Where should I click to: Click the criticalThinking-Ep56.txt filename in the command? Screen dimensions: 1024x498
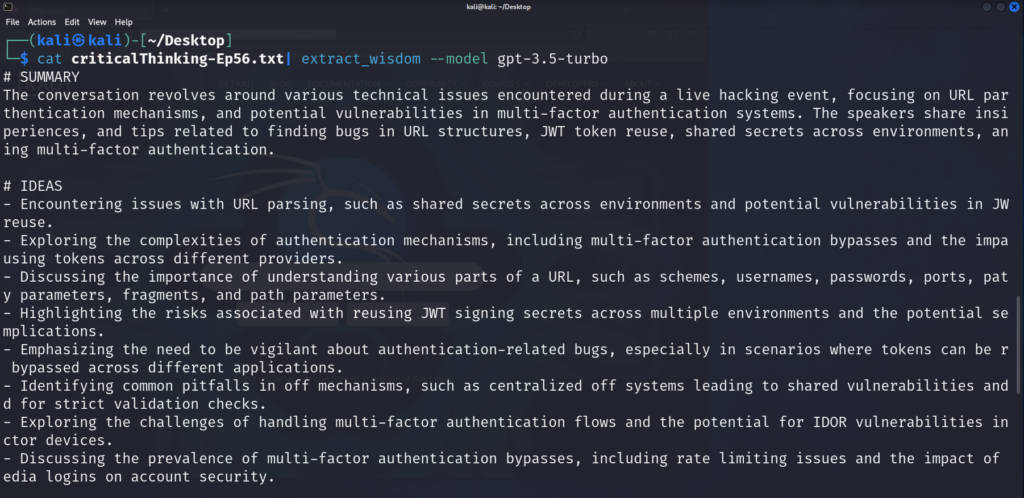pyautogui.click(x=178, y=59)
